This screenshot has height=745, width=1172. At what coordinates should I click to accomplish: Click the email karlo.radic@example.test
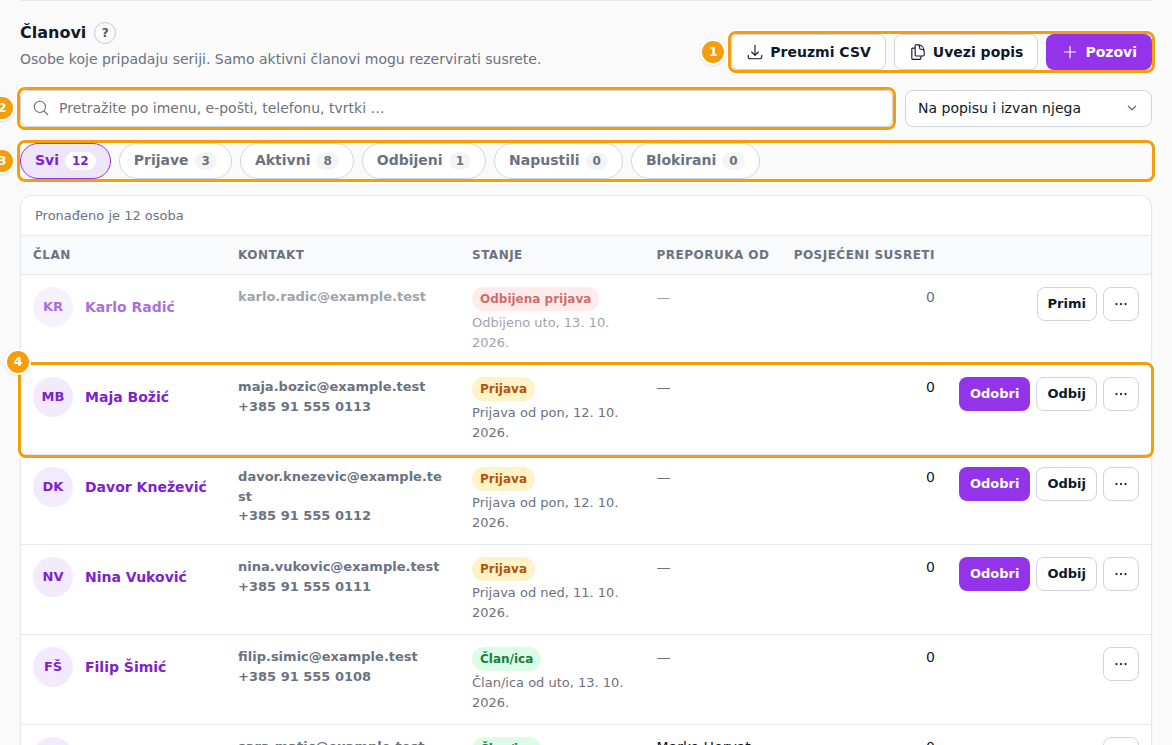pyautogui.click(x=332, y=297)
